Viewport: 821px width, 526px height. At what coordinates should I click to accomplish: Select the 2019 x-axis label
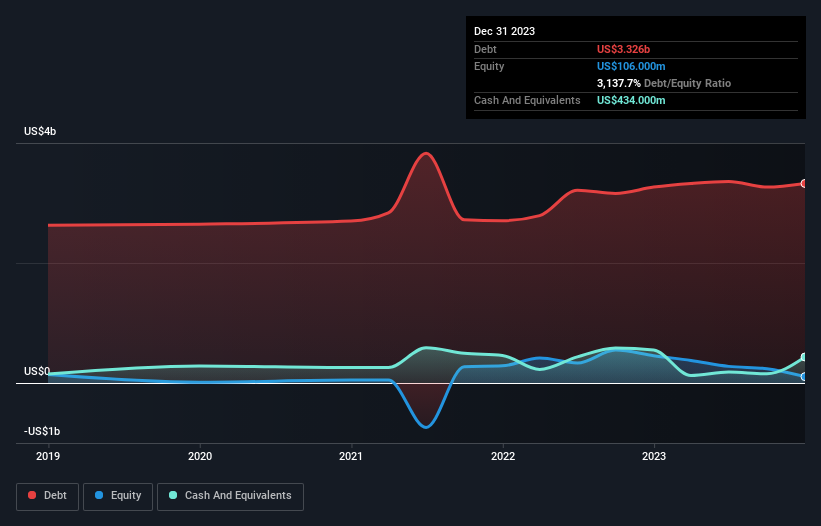pyautogui.click(x=48, y=456)
